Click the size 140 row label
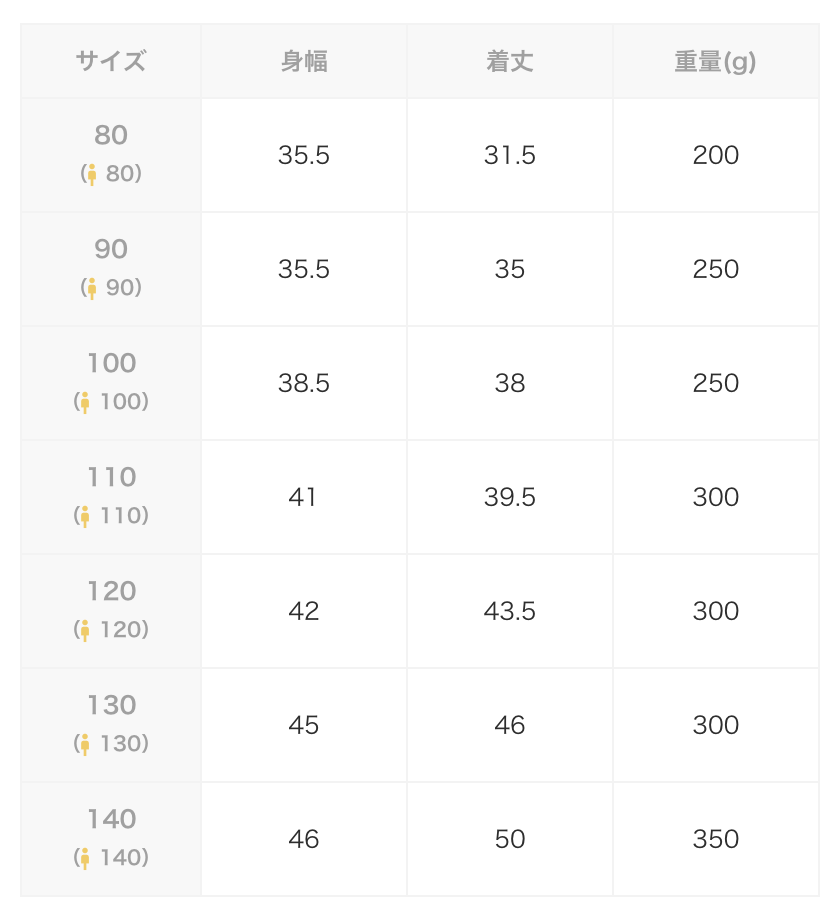Screen dimensions: 840x910 point(111,839)
